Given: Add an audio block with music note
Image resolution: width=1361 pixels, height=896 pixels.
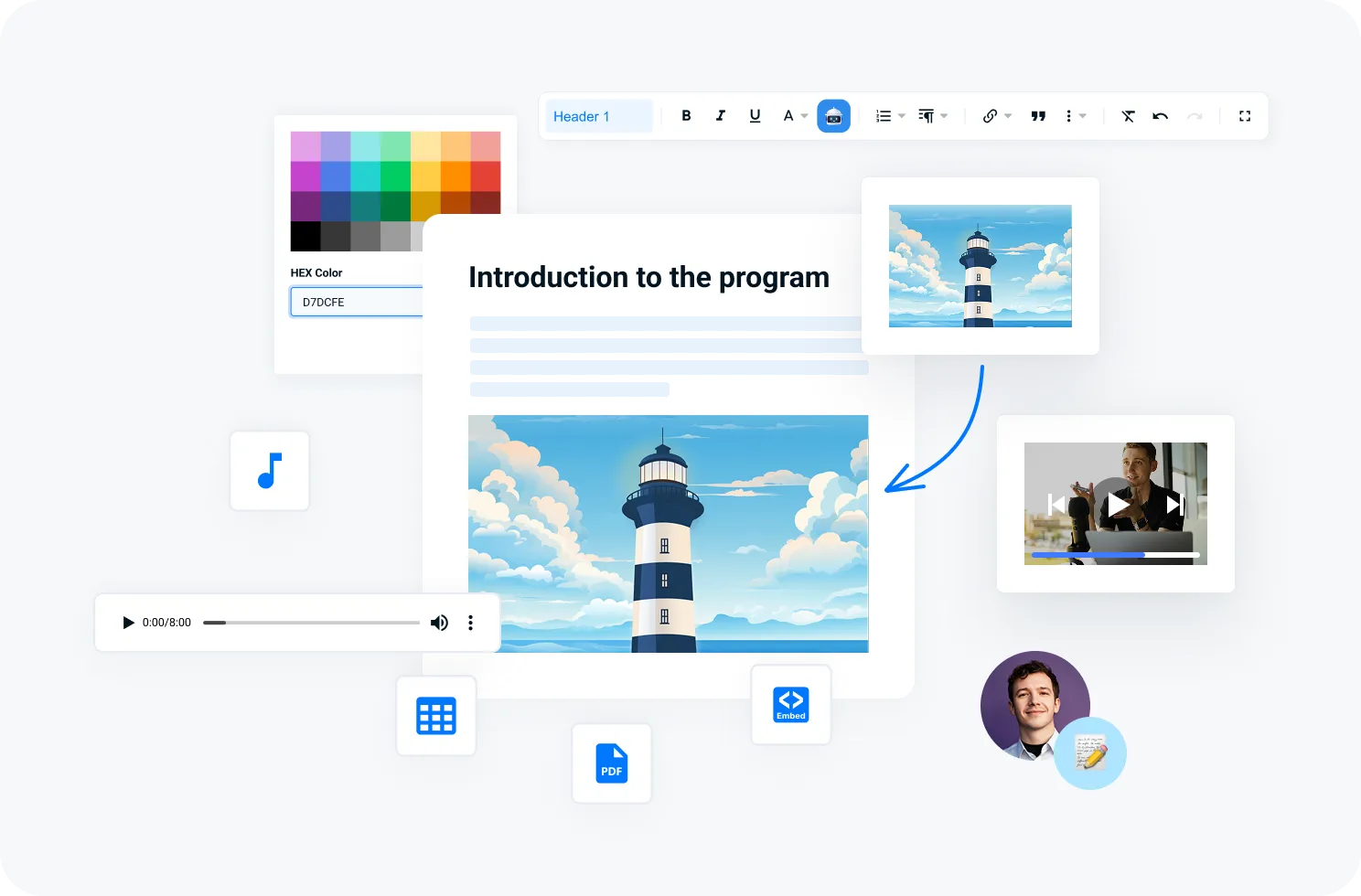Looking at the screenshot, I should tap(270, 471).
